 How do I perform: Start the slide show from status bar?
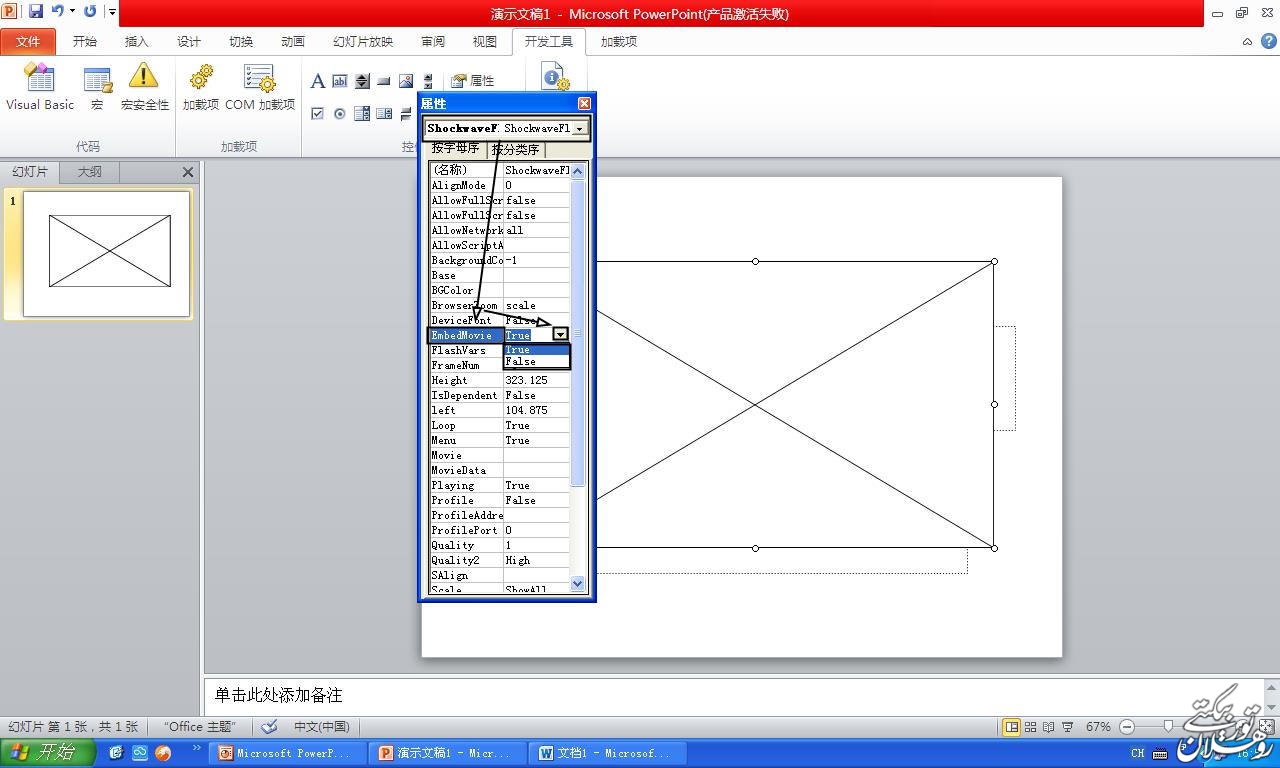click(x=1067, y=727)
